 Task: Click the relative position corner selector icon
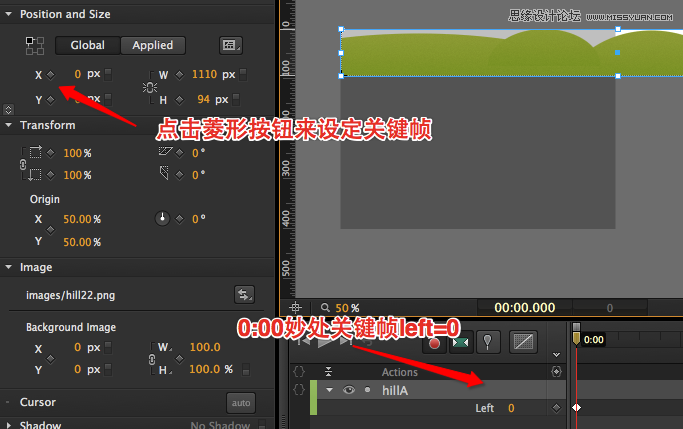pos(35,46)
